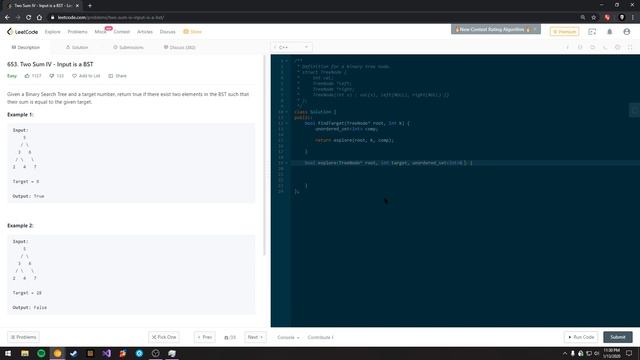The height and width of the screenshot is (360, 640).
Task: Click the thumbs-down dislike icon
Action: (51, 76)
